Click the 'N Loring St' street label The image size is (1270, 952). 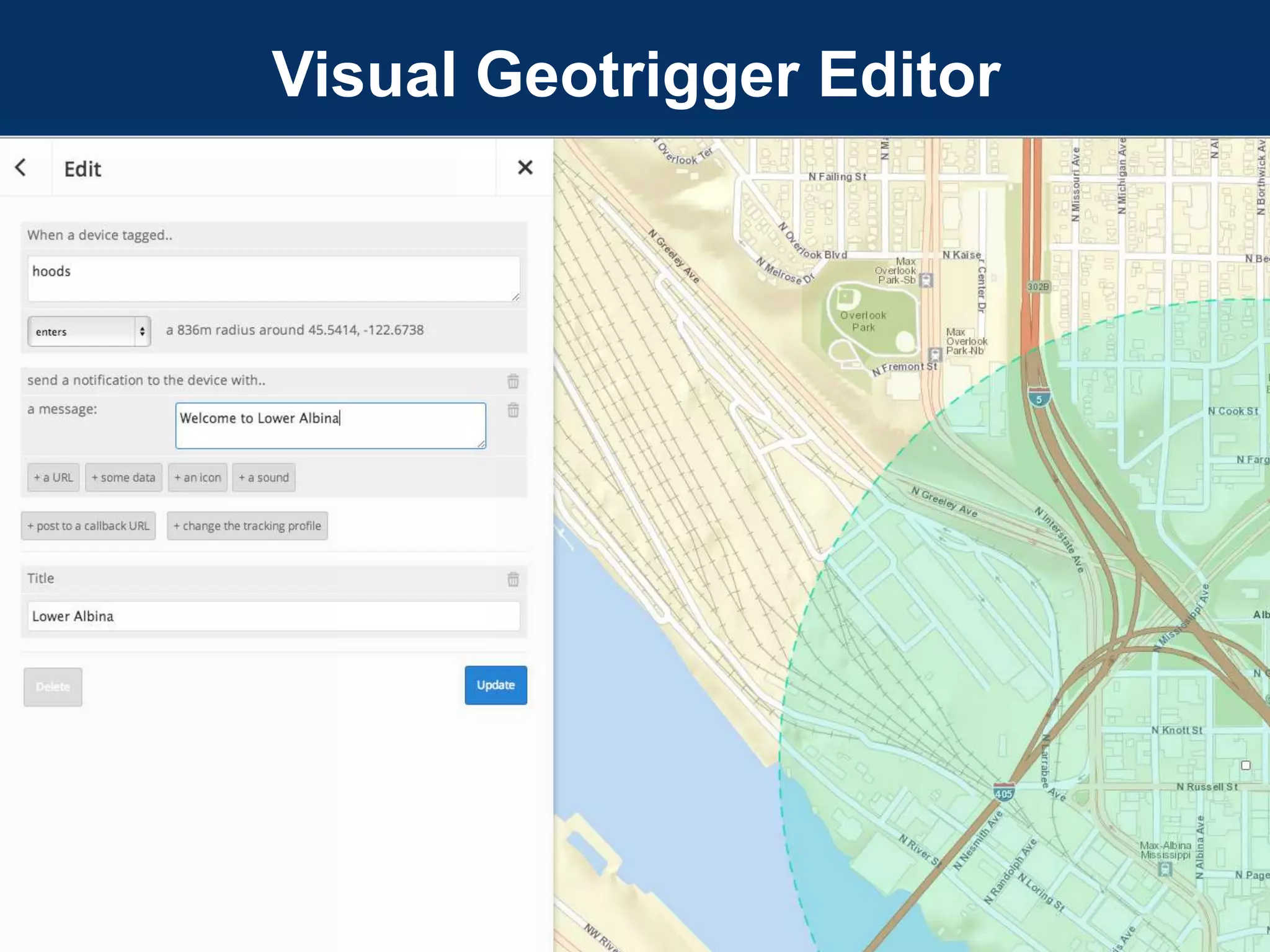(1041, 893)
